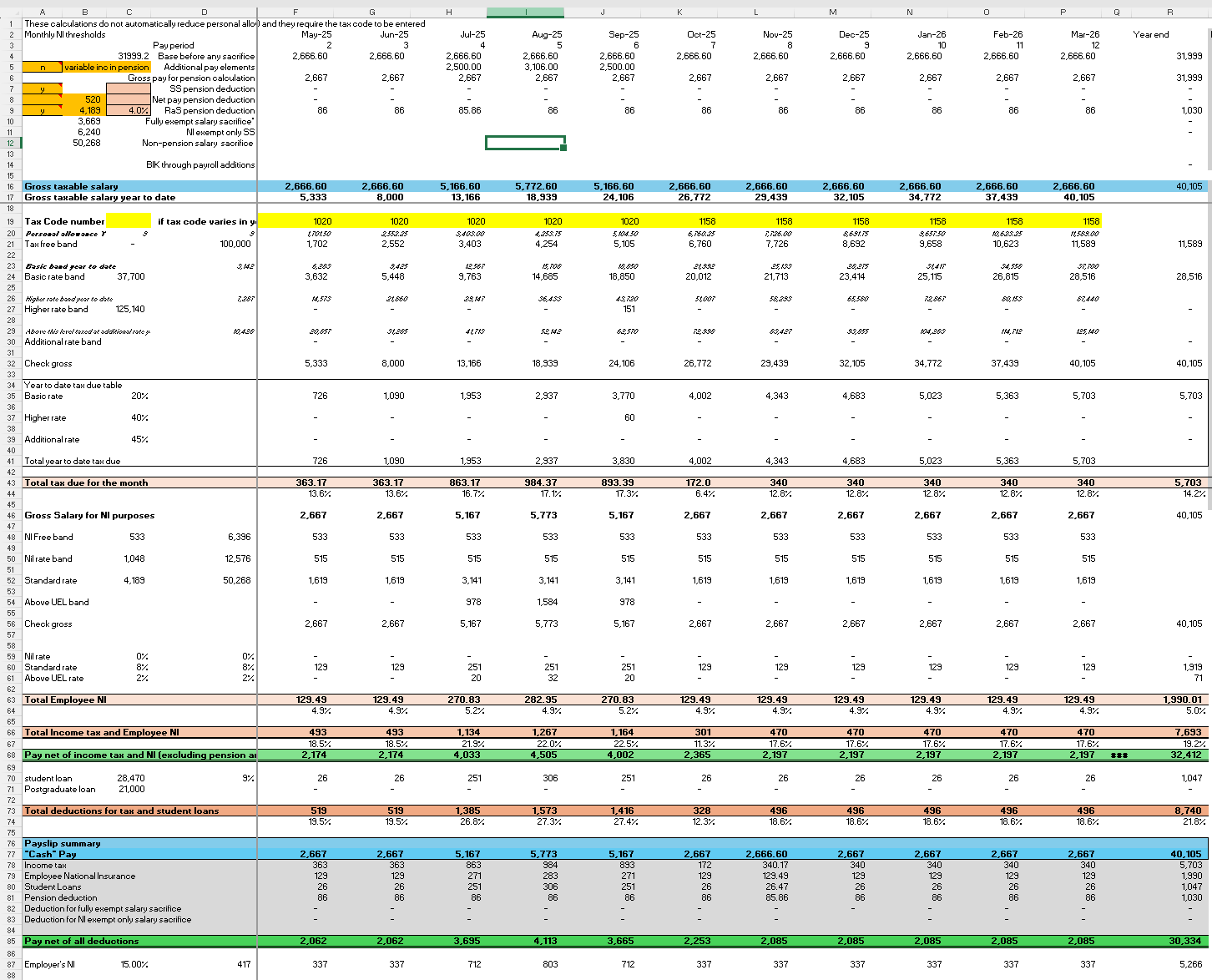The width and height of the screenshot is (1212, 980).
Task: Click the '28,470' student loan threshold
Action: click(131, 778)
